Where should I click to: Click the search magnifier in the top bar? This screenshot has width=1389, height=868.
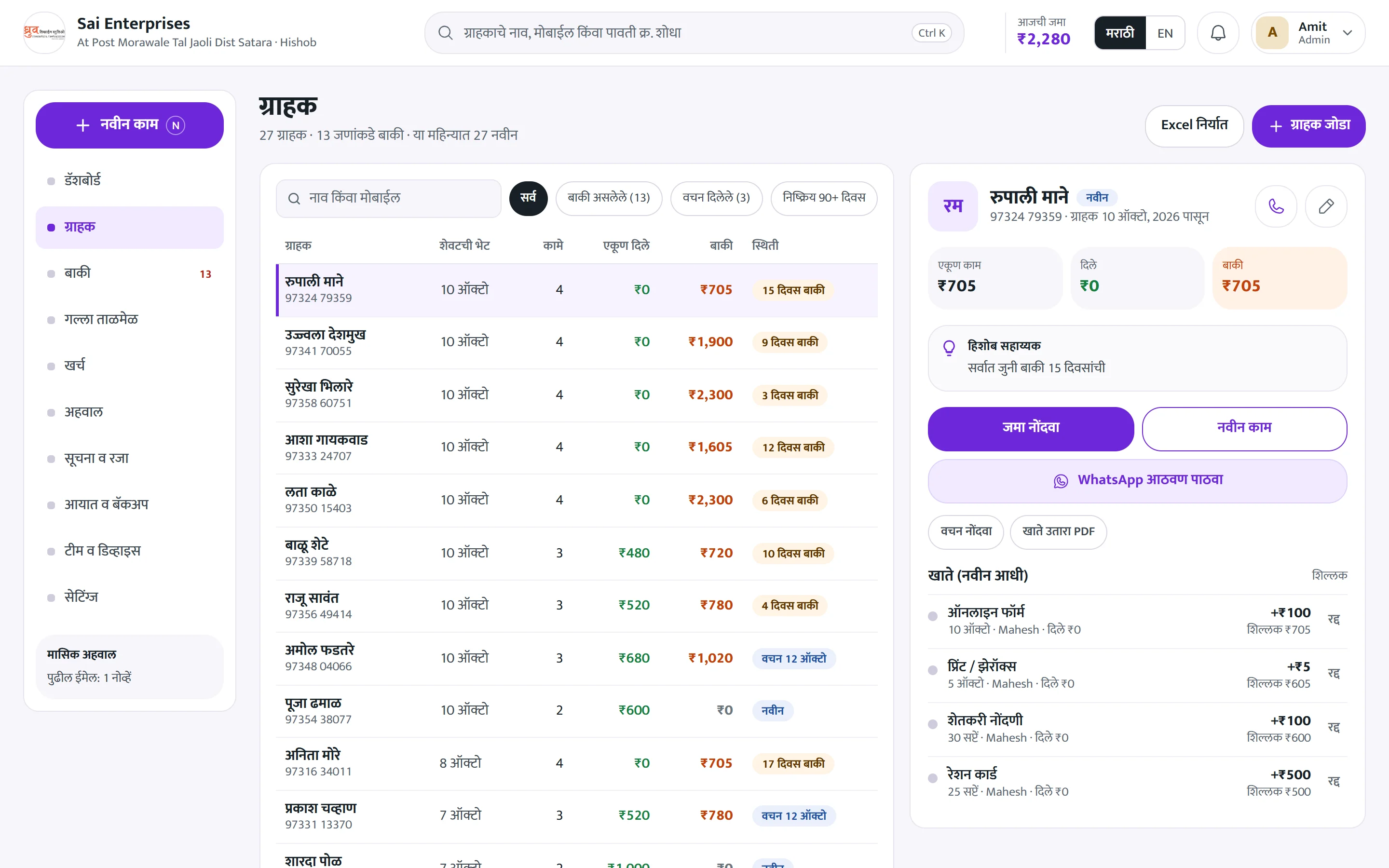click(446, 33)
